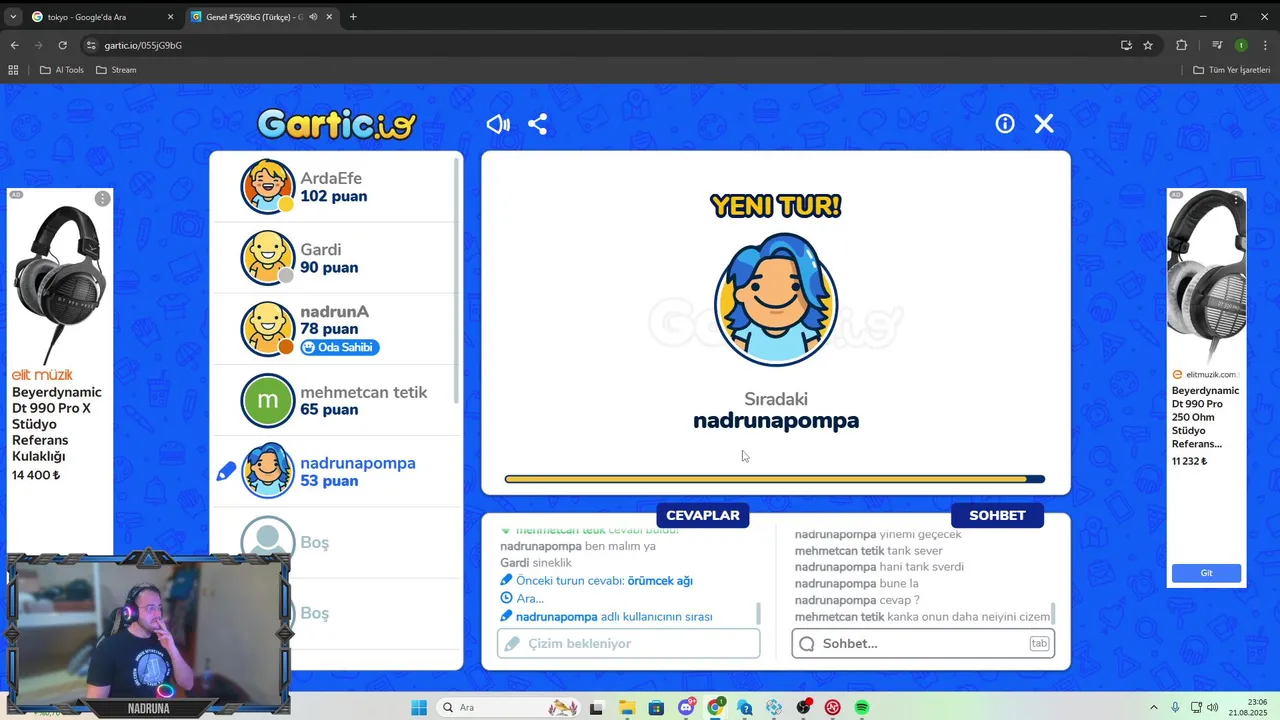Click ArdaEfe's avatar
The image size is (1280, 720).
(268, 187)
